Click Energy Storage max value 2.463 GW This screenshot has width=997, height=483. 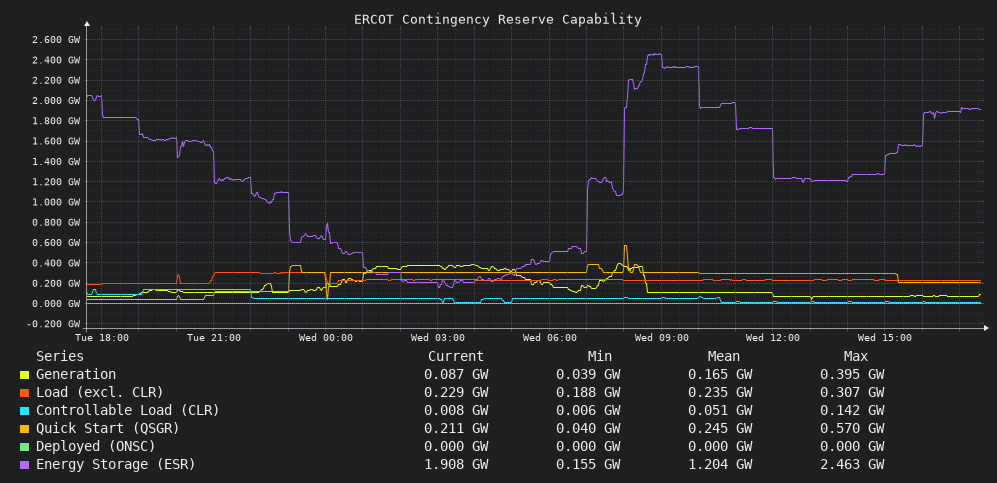click(852, 465)
